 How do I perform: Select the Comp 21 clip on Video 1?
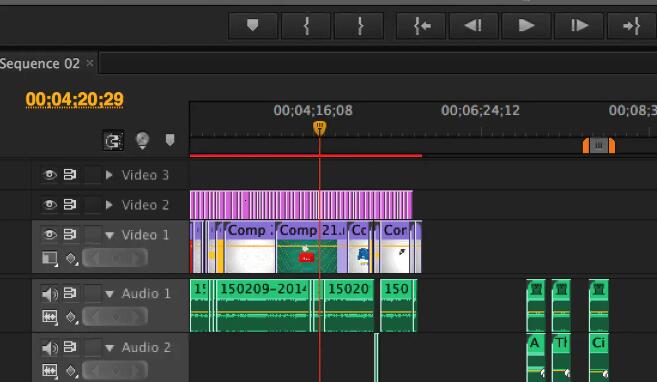(x=312, y=248)
